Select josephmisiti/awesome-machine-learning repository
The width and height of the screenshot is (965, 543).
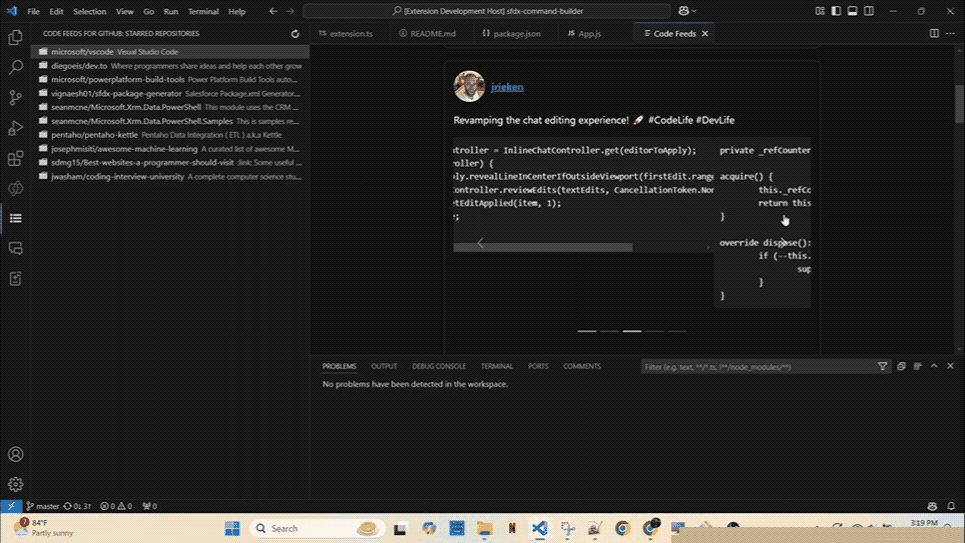pos(170,149)
